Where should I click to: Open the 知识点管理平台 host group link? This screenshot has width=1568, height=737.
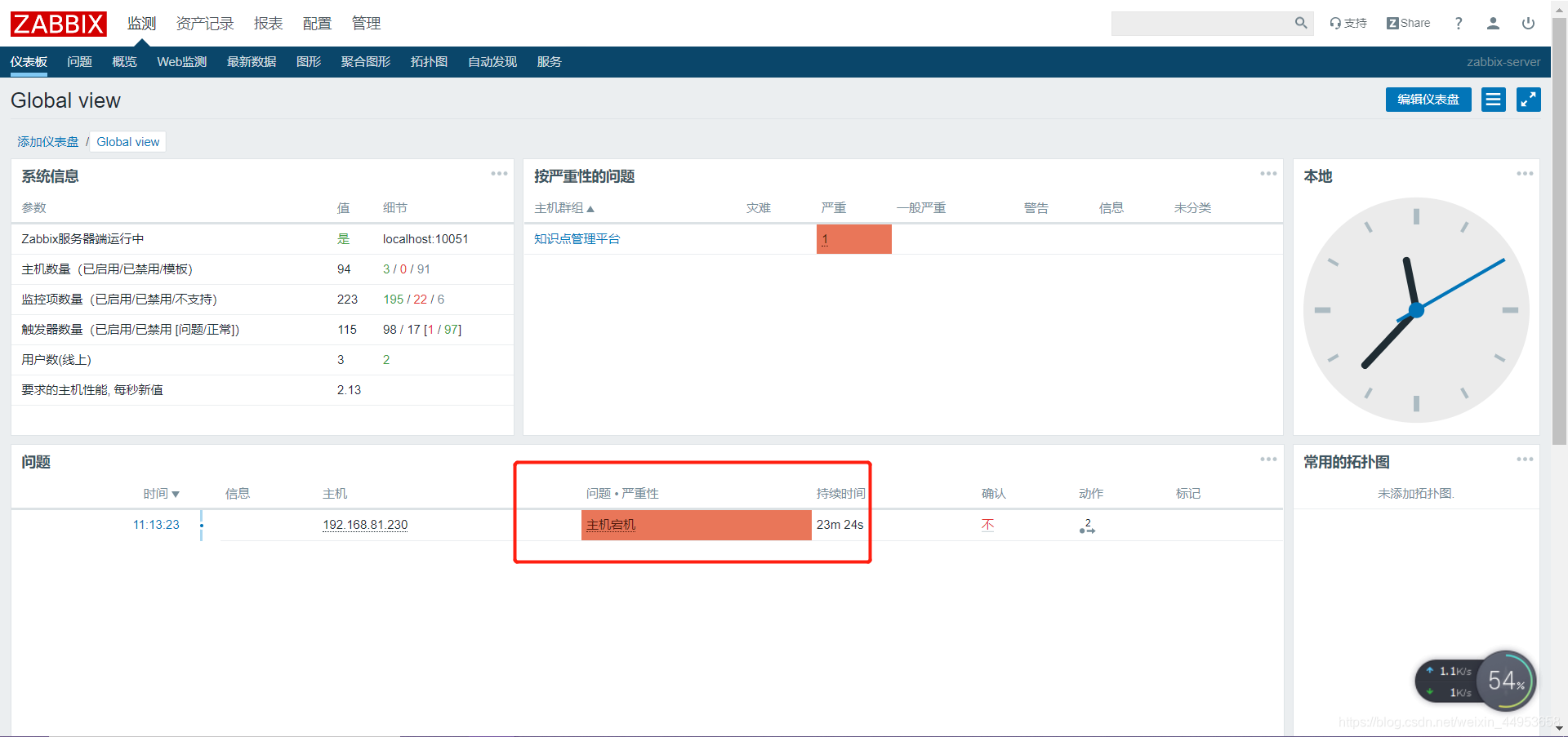tap(577, 239)
